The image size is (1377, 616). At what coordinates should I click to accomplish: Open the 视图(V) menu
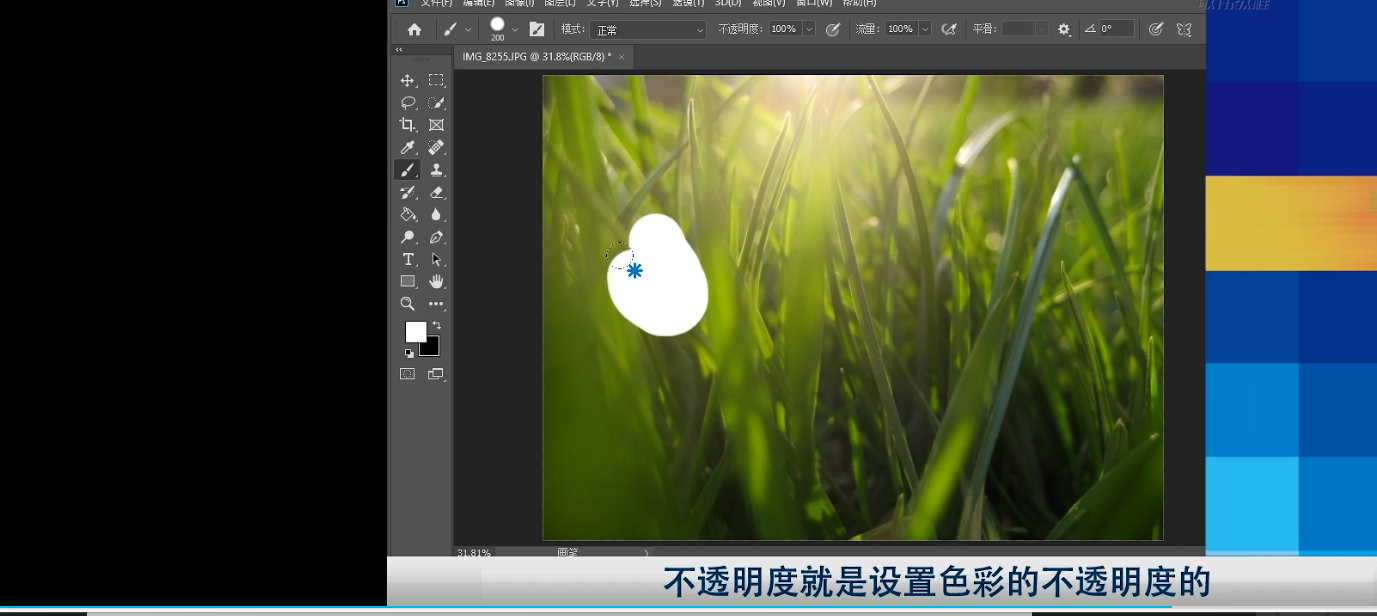768,3
